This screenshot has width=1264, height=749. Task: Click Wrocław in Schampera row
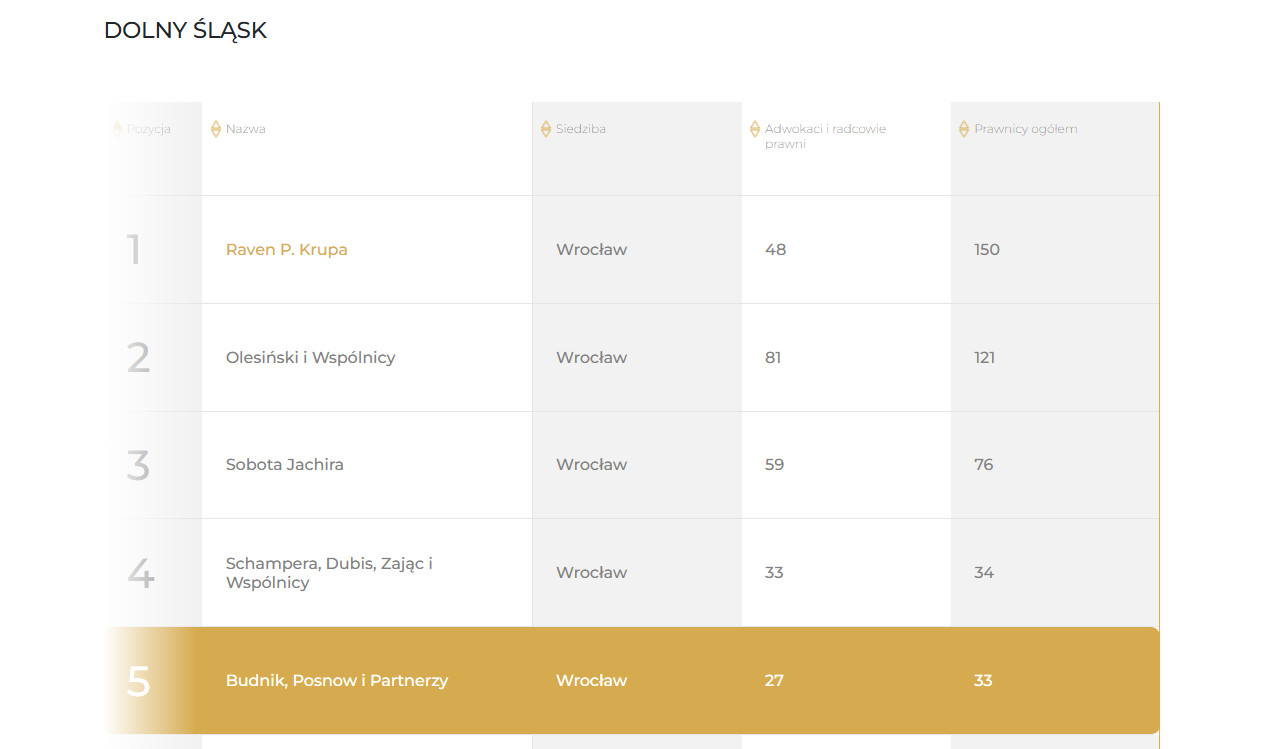coord(592,573)
